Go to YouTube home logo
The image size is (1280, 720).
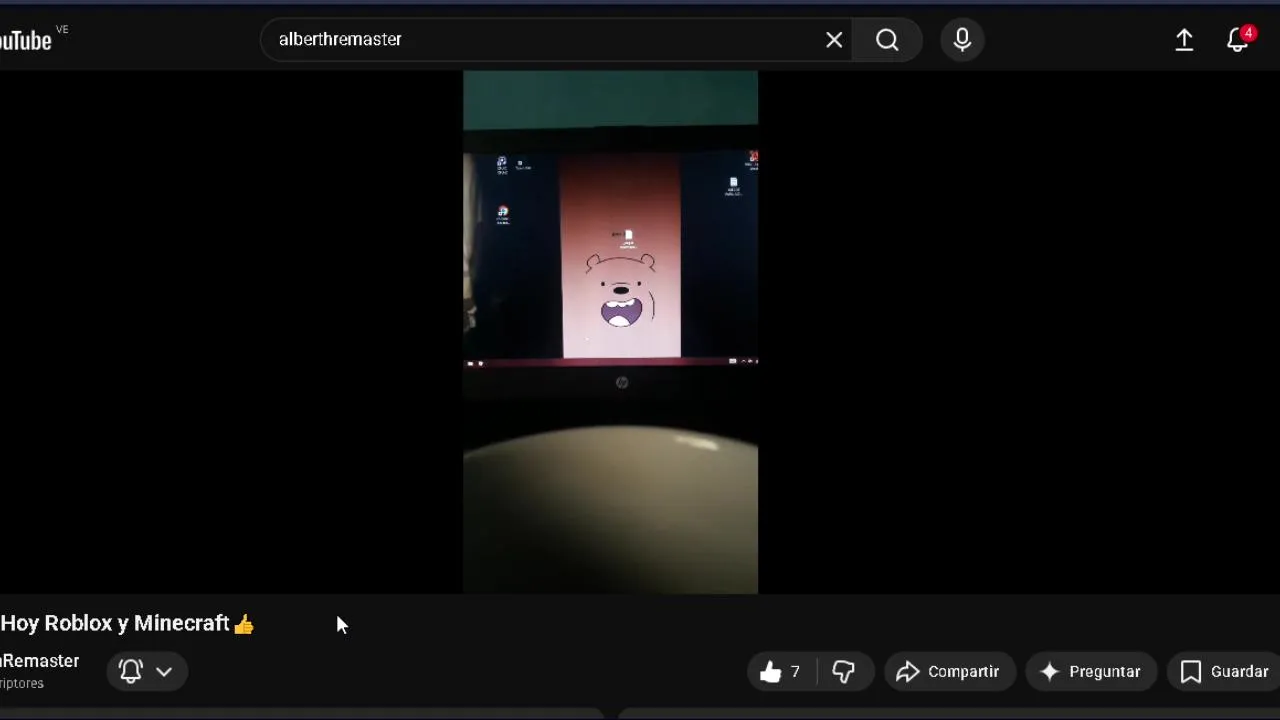pyautogui.click(x=25, y=40)
